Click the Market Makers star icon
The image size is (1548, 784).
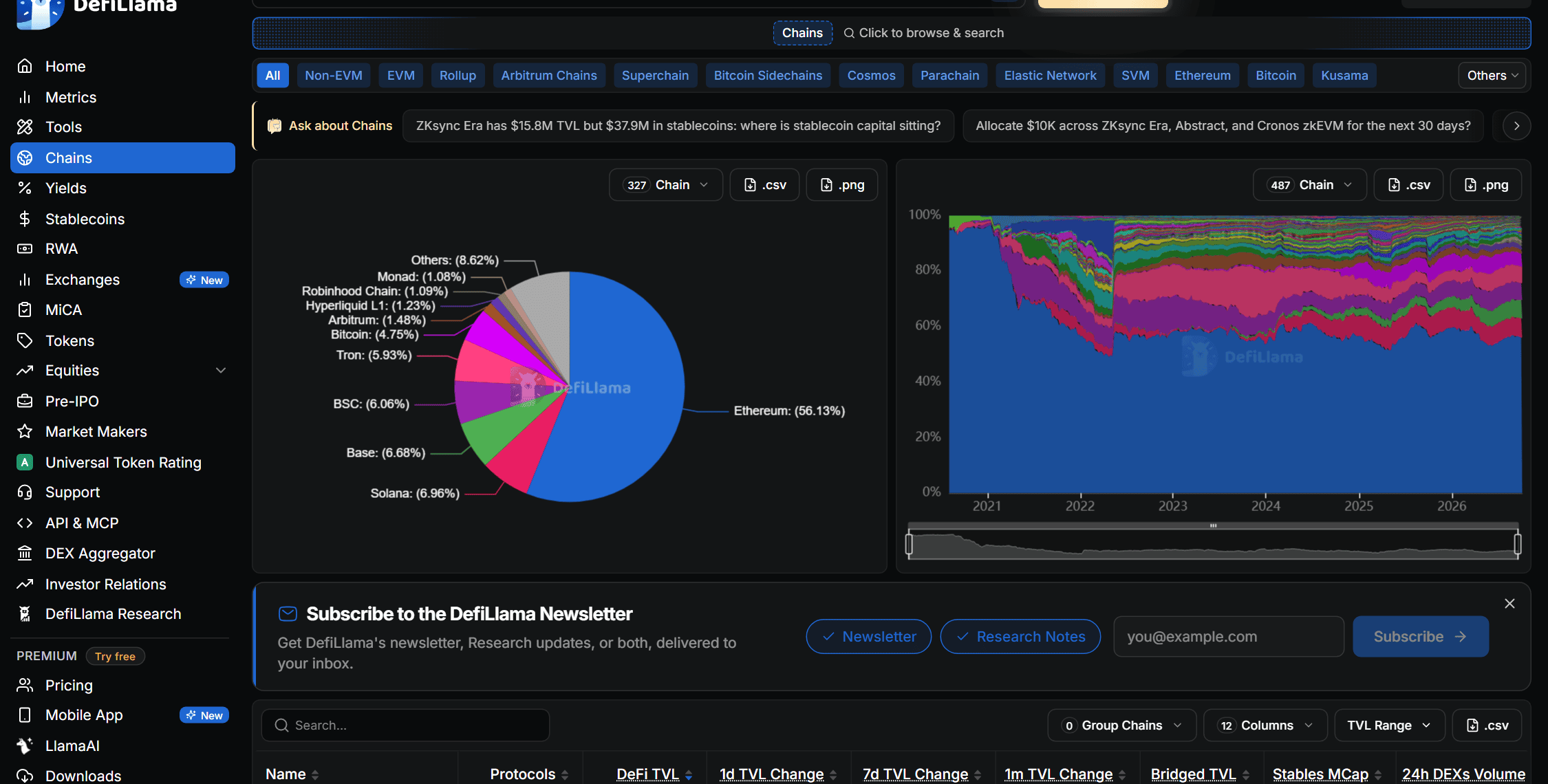tap(25, 431)
